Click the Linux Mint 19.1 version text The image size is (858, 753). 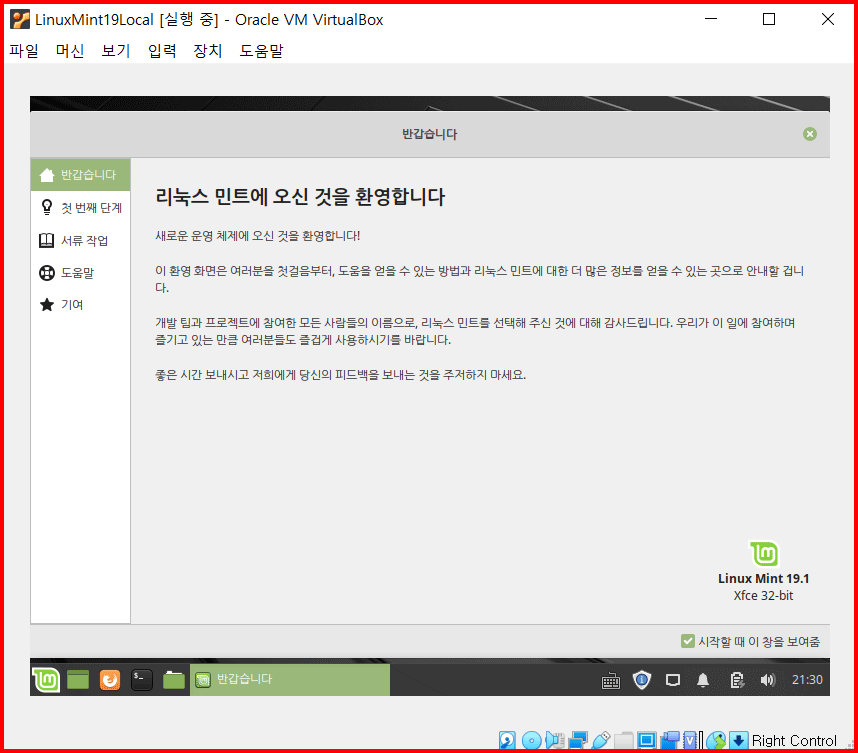(x=763, y=578)
